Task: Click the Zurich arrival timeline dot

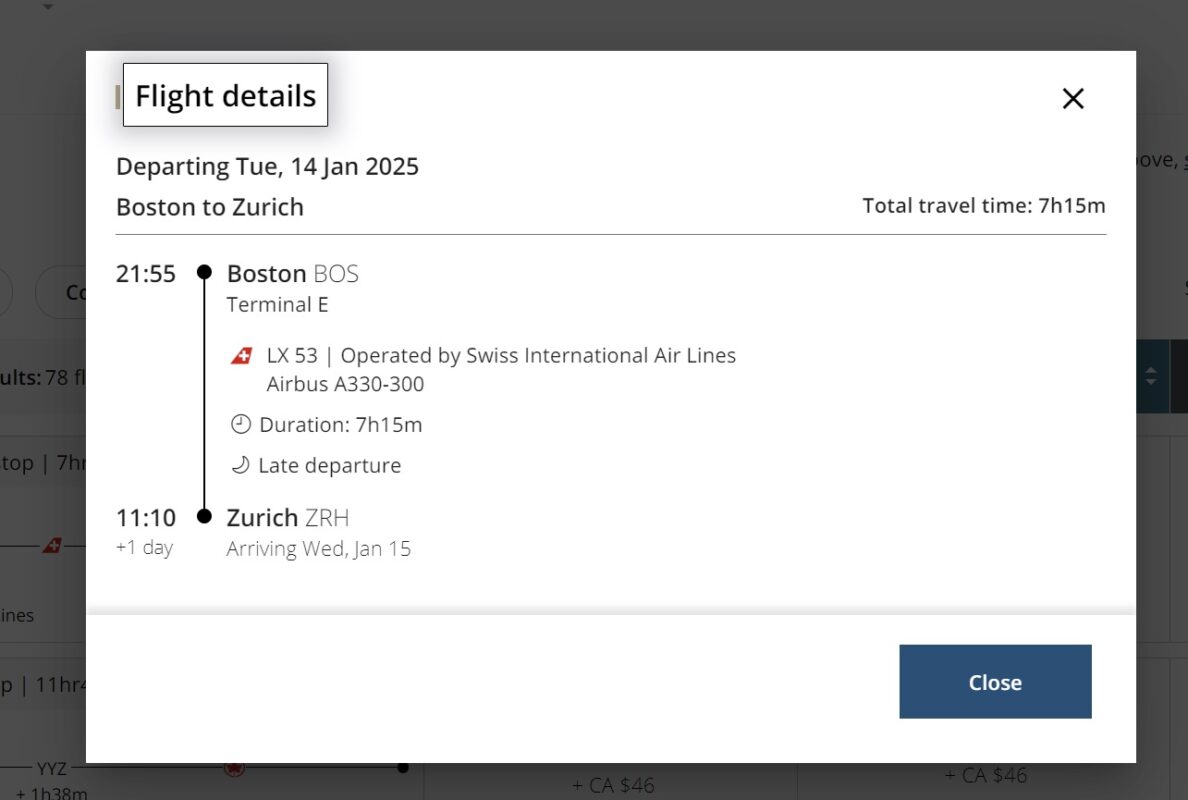Action: 205,516
